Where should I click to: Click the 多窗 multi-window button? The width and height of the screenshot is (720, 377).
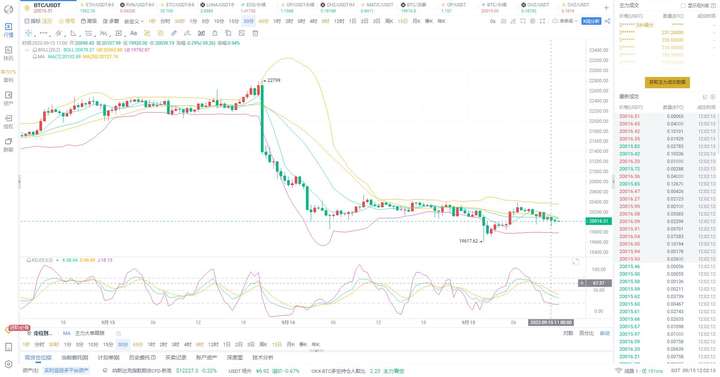pos(111,21)
